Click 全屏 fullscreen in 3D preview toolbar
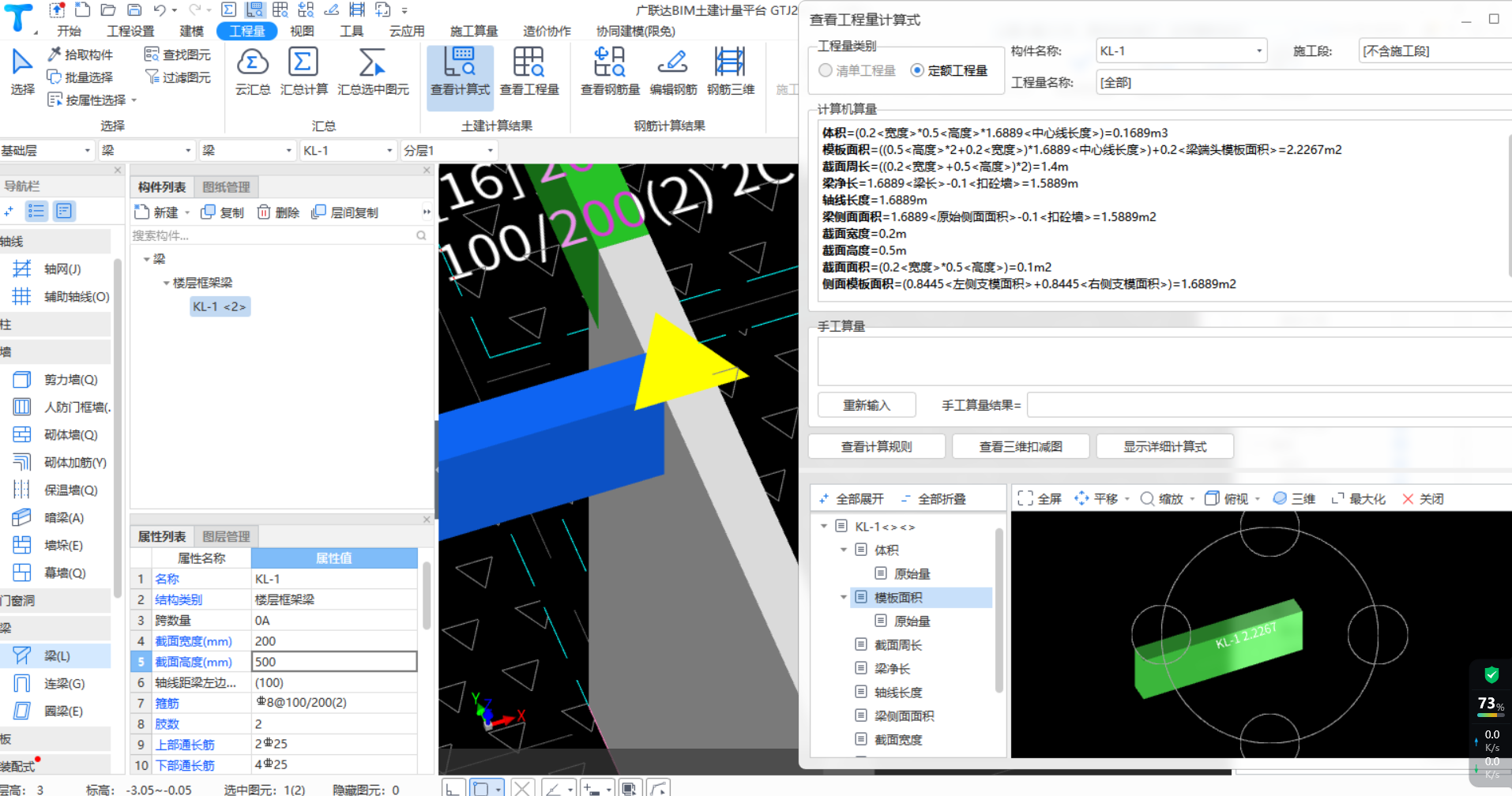1512x796 pixels. coord(1040,499)
